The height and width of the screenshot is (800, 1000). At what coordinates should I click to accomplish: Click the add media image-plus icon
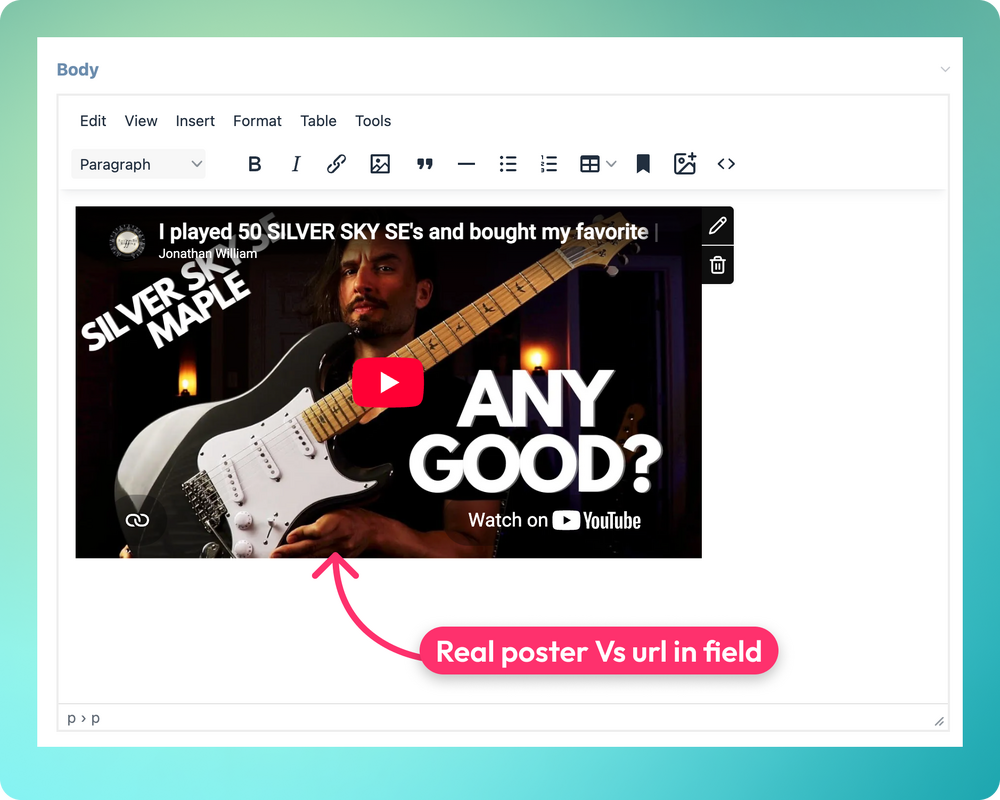click(x=685, y=164)
